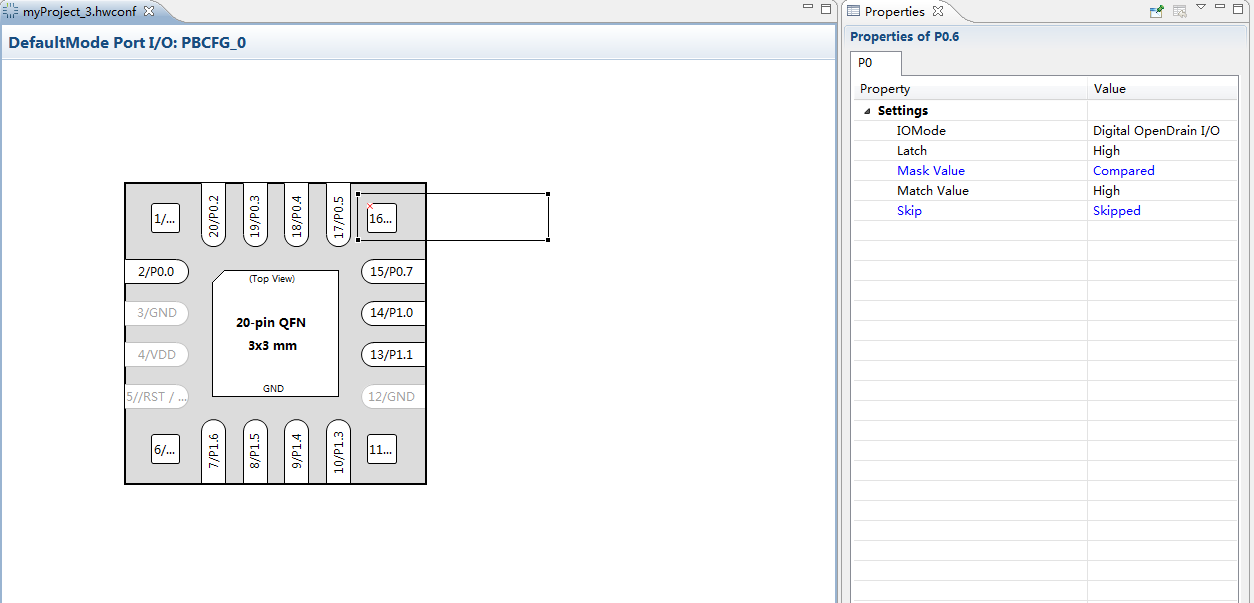Select the Properties view tab
The width and height of the screenshot is (1254, 603).
coord(894,11)
